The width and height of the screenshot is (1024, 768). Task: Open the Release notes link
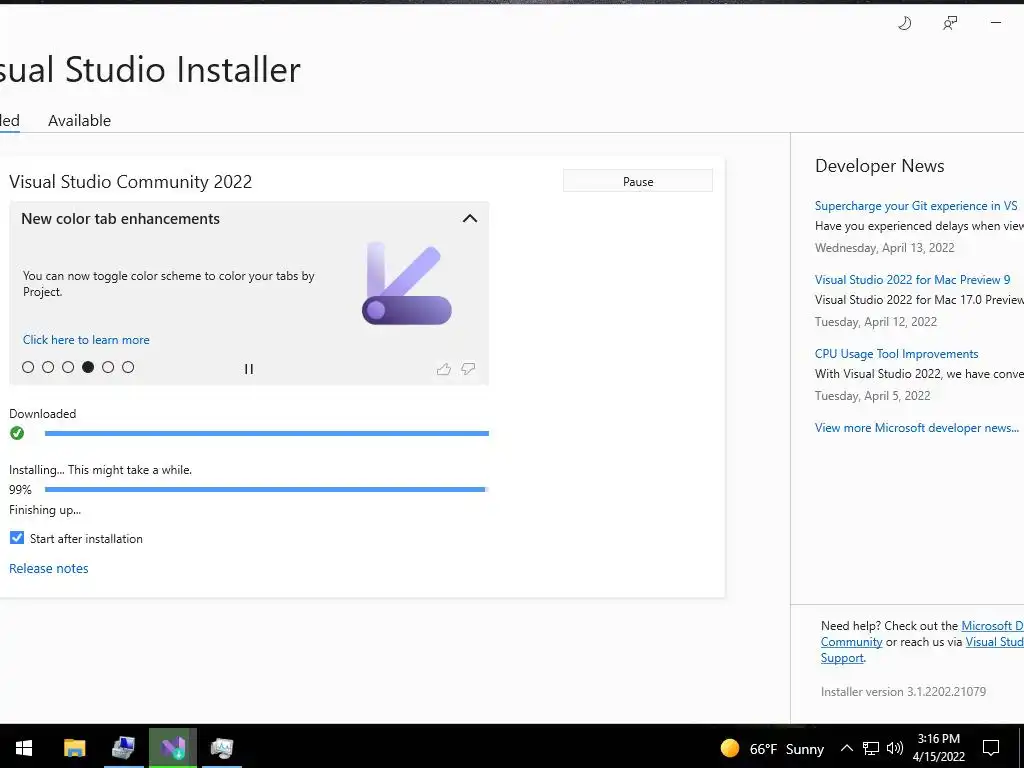click(49, 568)
